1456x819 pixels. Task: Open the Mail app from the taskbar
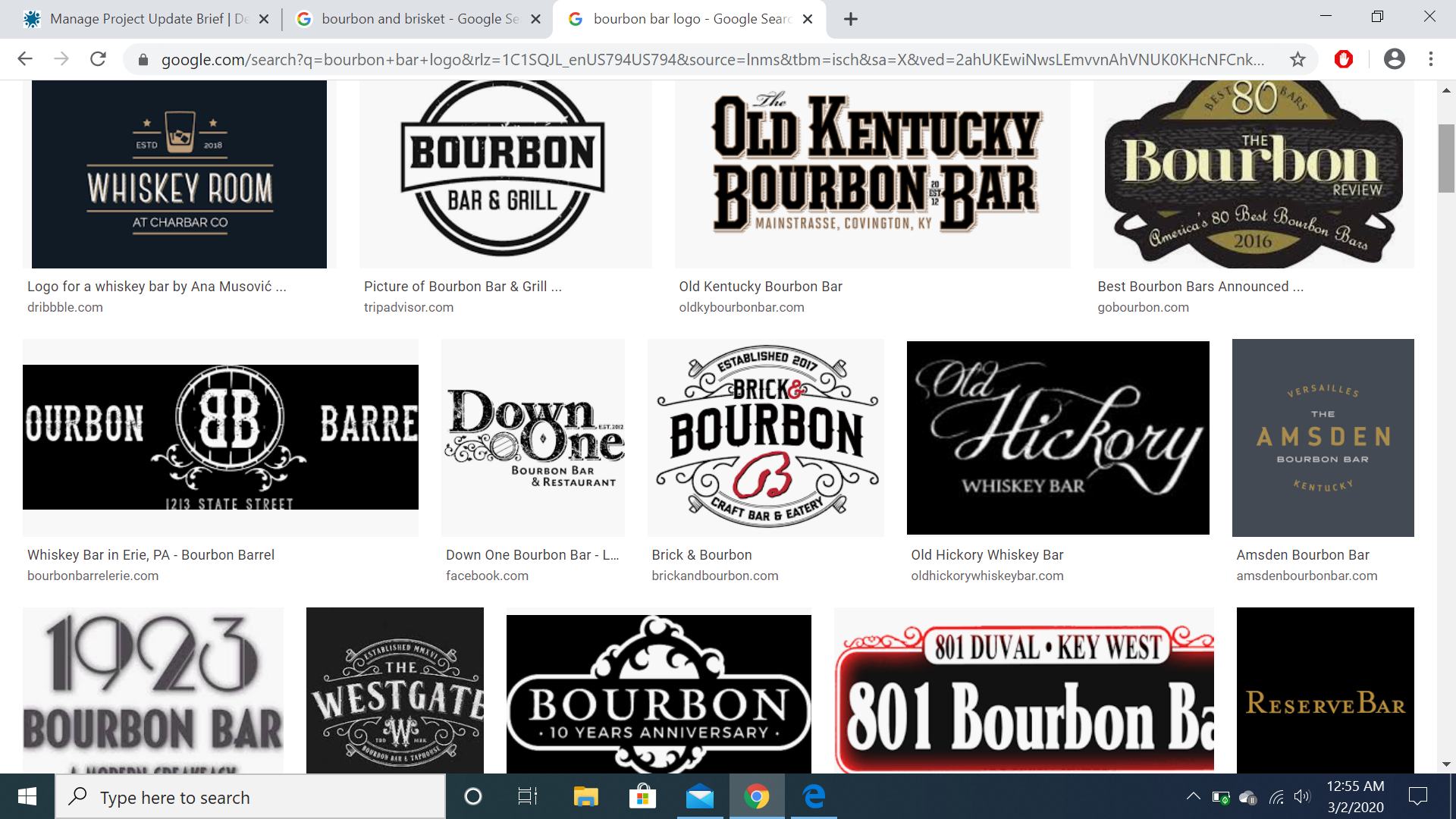[x=699, y=797]
